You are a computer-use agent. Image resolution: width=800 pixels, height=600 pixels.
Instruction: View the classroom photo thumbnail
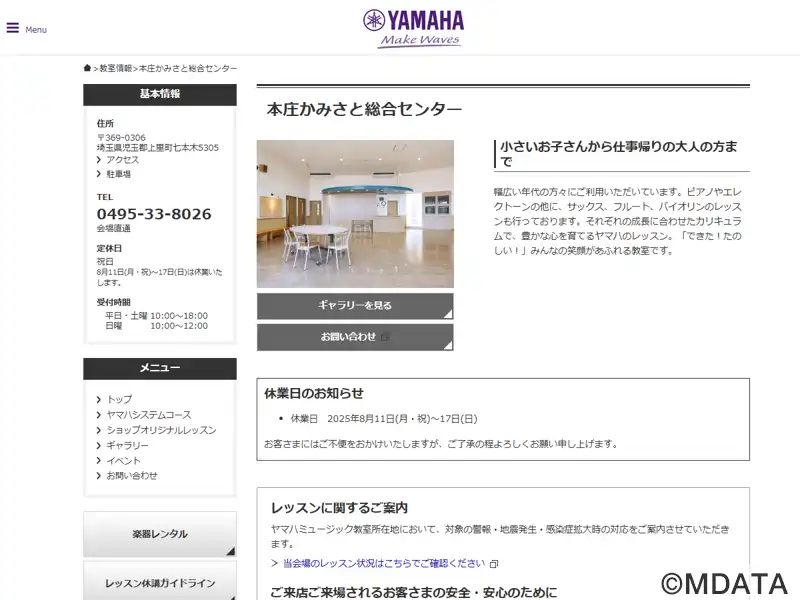point(355,214)
